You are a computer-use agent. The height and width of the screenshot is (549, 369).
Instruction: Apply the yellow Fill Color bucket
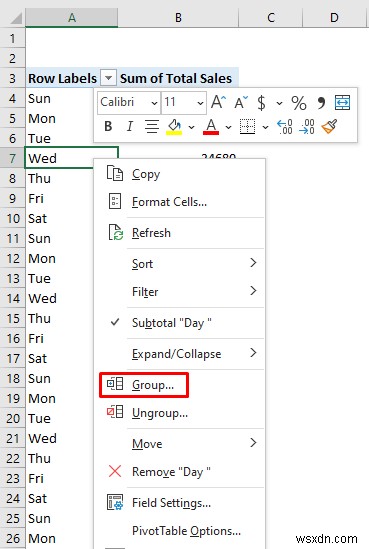point(174,127)
